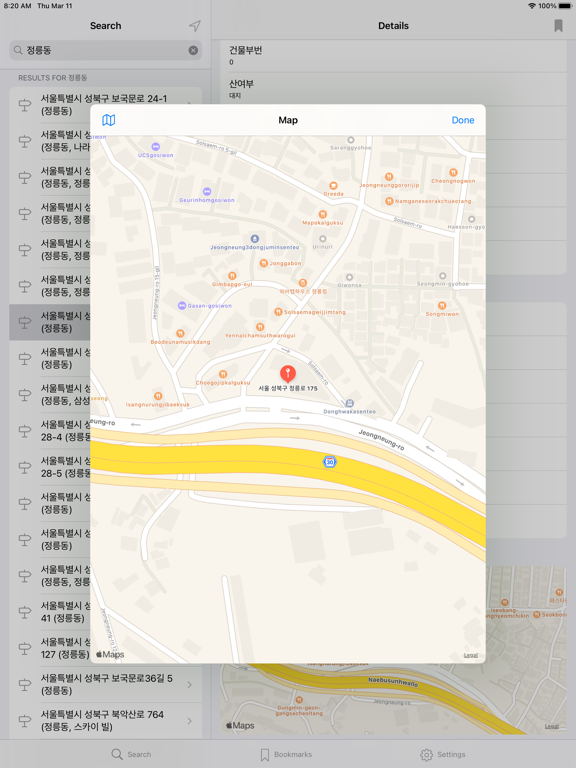Tap the Jonggaban restaurant marker

tap(264, 263)
